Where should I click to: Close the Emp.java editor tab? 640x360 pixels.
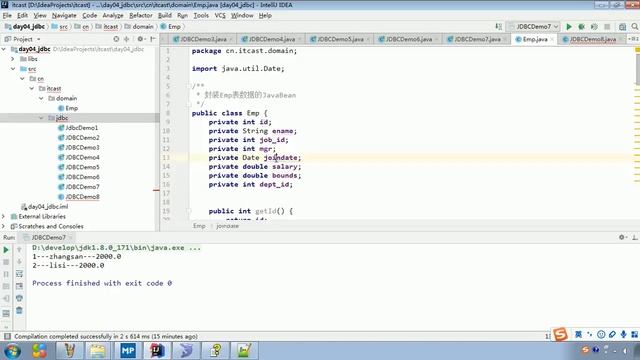(x=552, y=39)
